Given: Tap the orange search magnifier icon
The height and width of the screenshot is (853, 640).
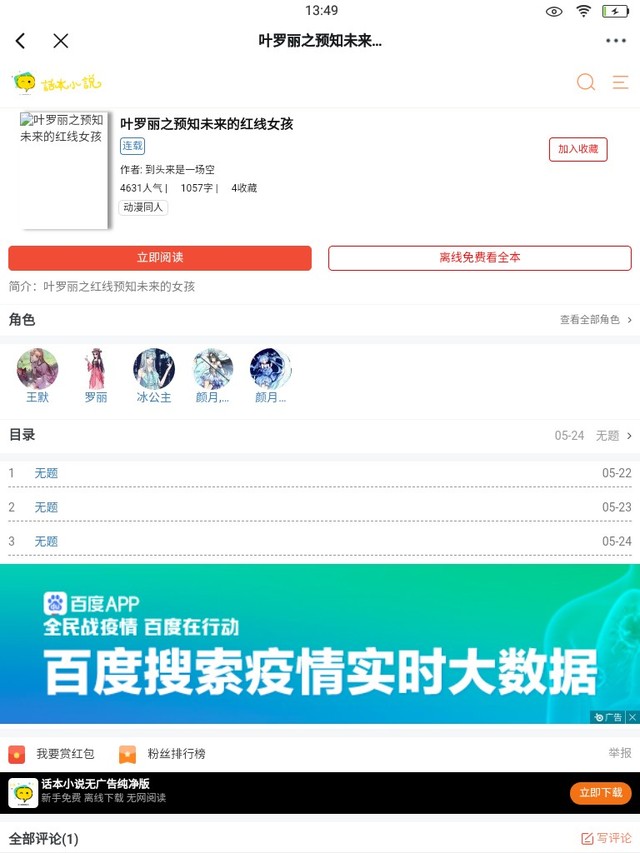Looking at the screenshot, I should (586, 82).
